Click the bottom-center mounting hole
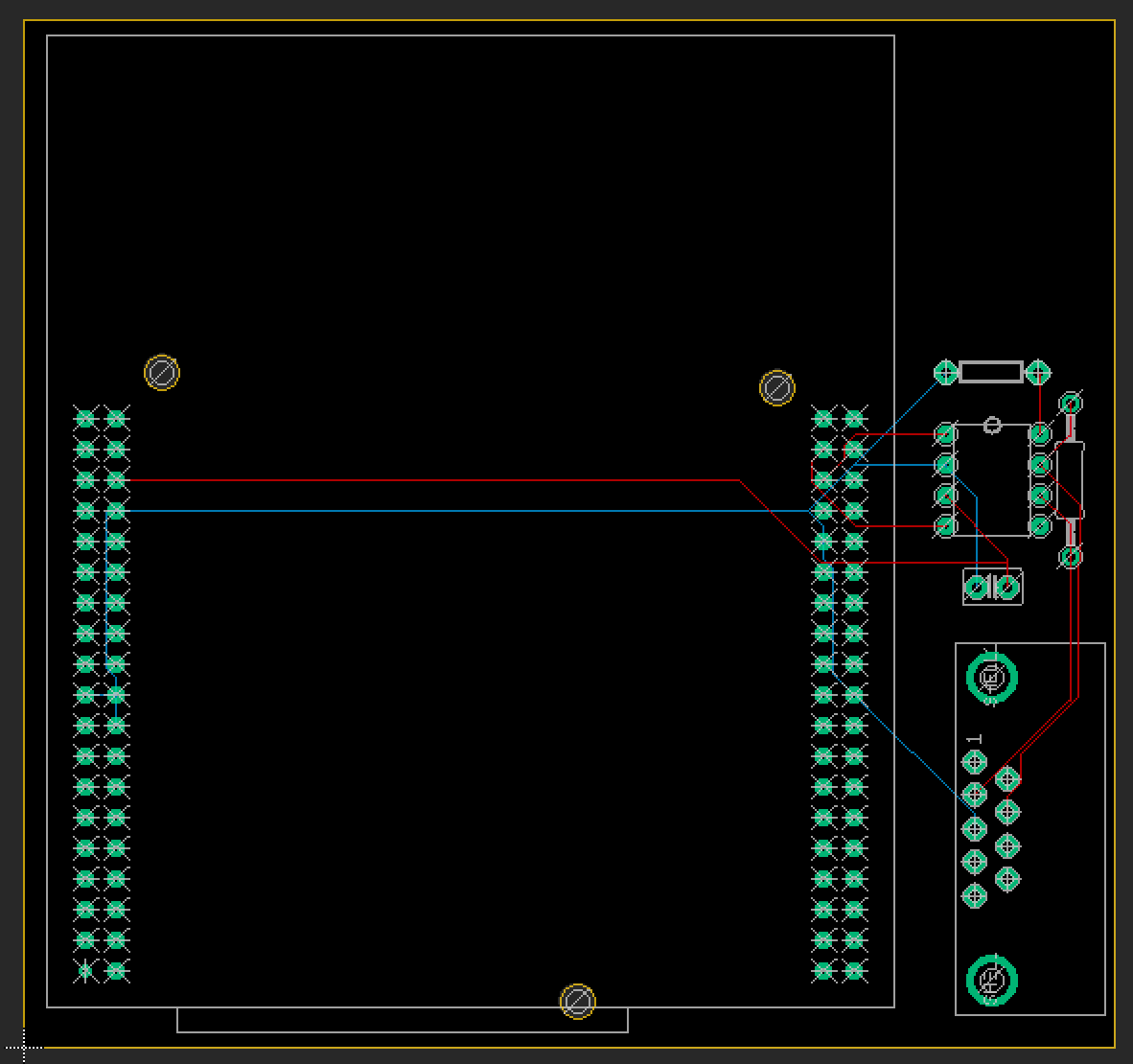The width and height of the screenshot is (1133, 1064). [576, 1001]
